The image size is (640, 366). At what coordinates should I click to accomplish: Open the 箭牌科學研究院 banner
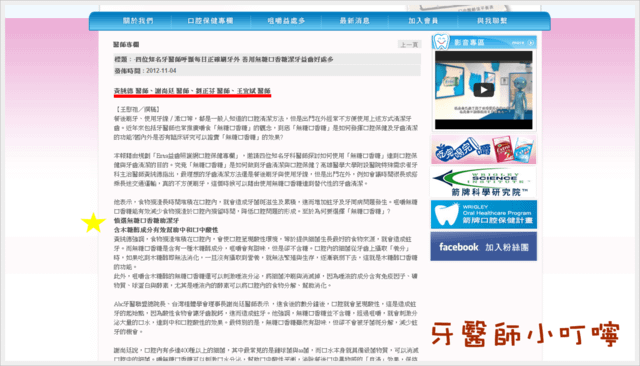pyautogui.click(x=484, y=182)
